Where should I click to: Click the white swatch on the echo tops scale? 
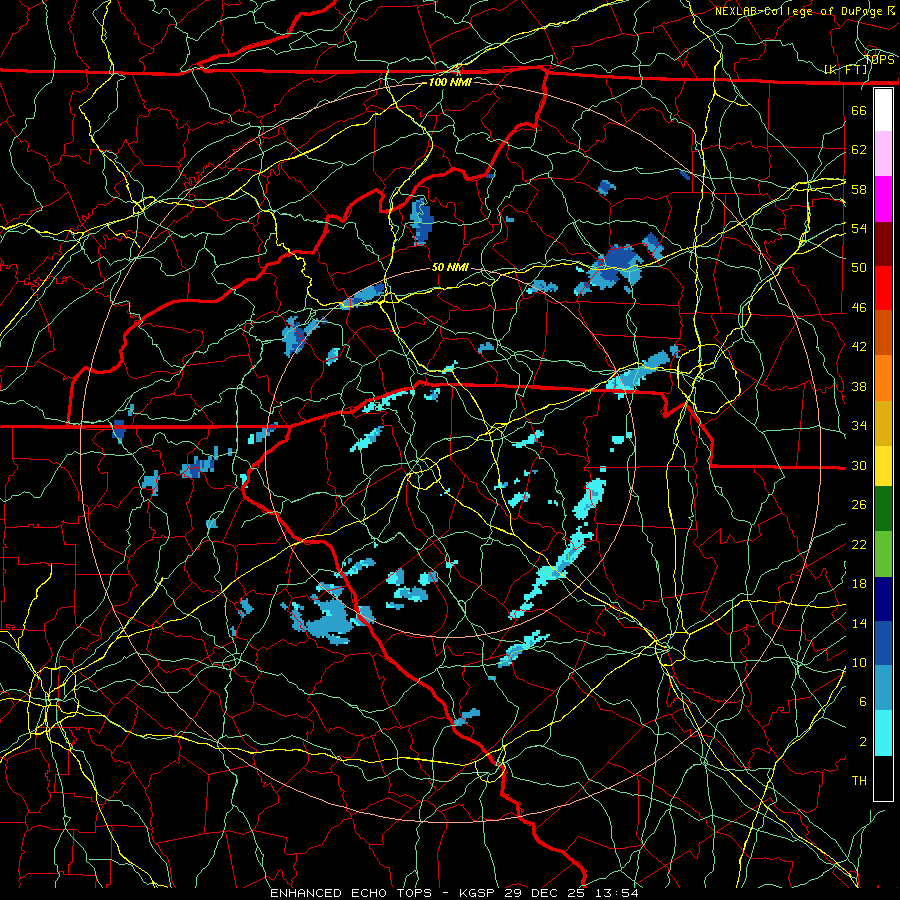883,110
